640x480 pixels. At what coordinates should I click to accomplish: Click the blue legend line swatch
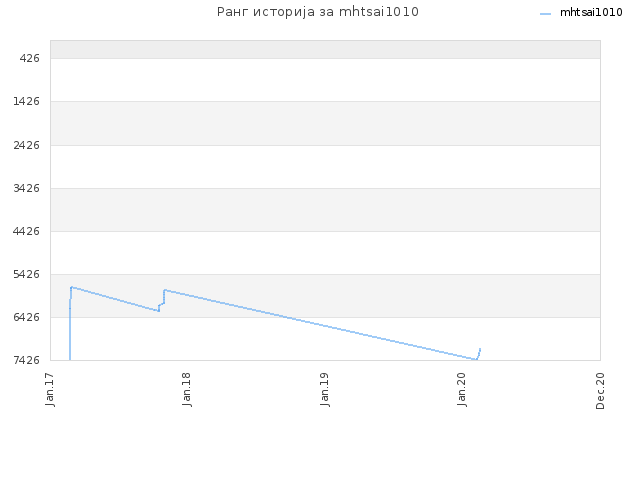click(545, 14)
